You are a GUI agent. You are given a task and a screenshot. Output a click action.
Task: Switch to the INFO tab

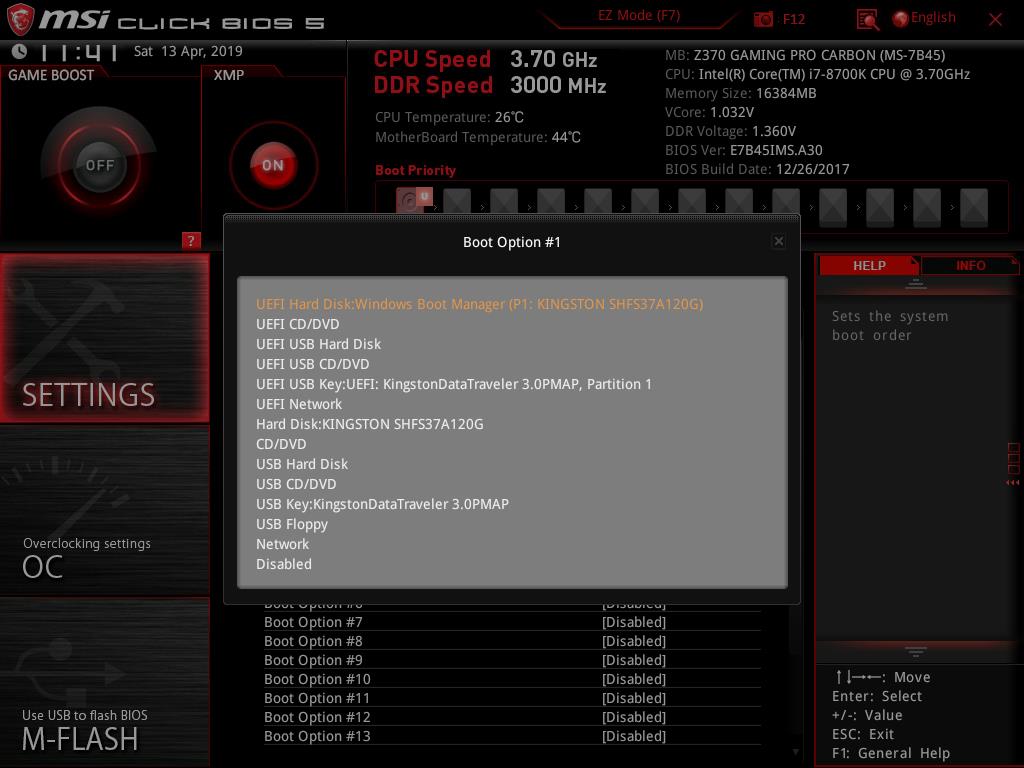click(970, 266)
